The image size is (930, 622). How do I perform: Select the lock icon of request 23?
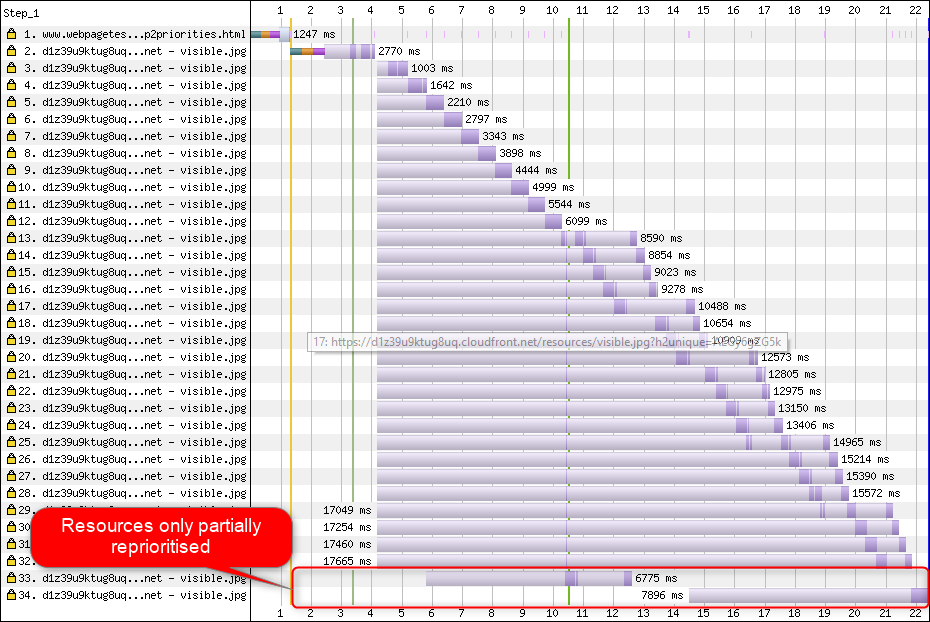11,408
